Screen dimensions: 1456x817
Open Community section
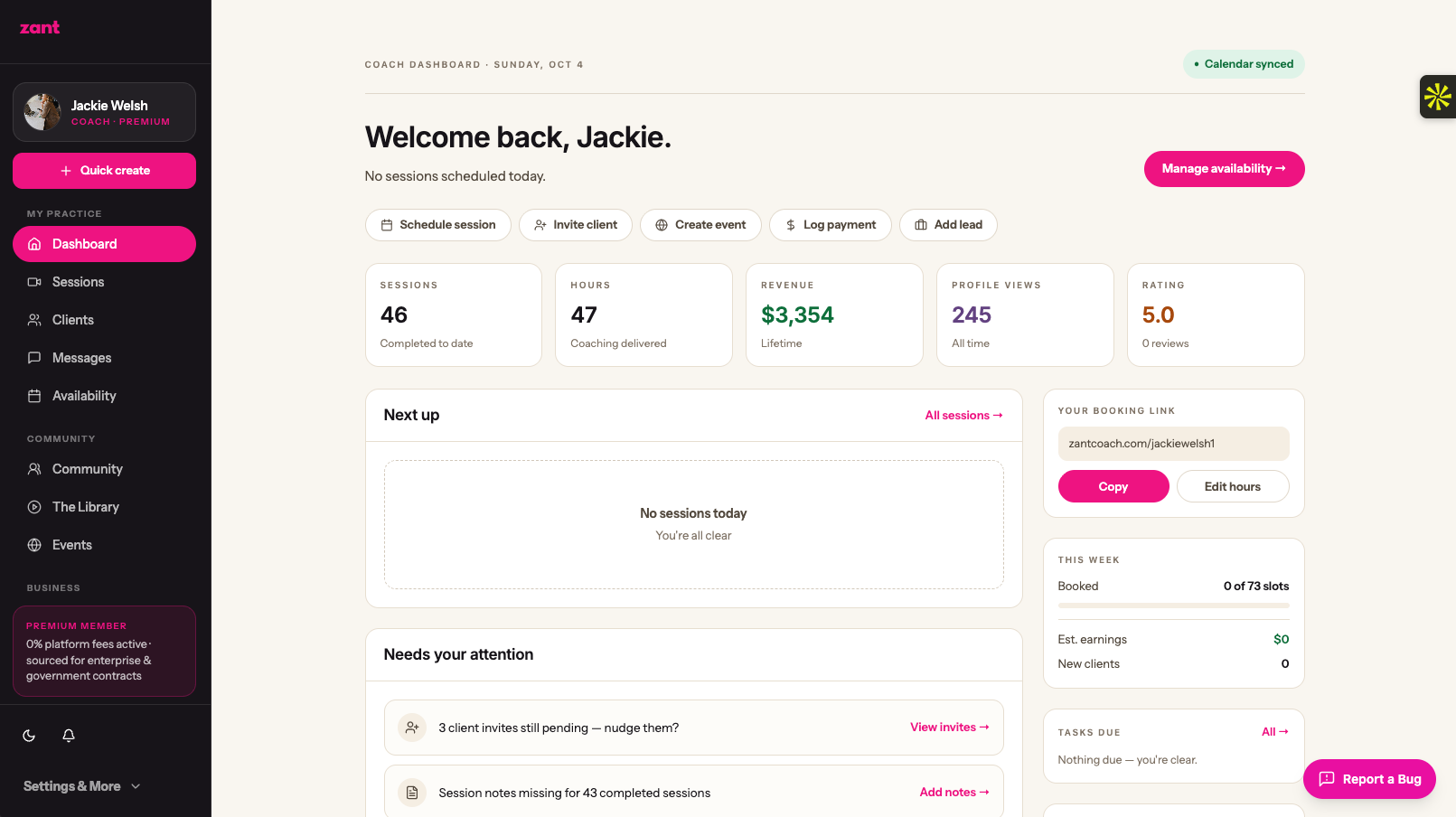[x=104, y=469]
